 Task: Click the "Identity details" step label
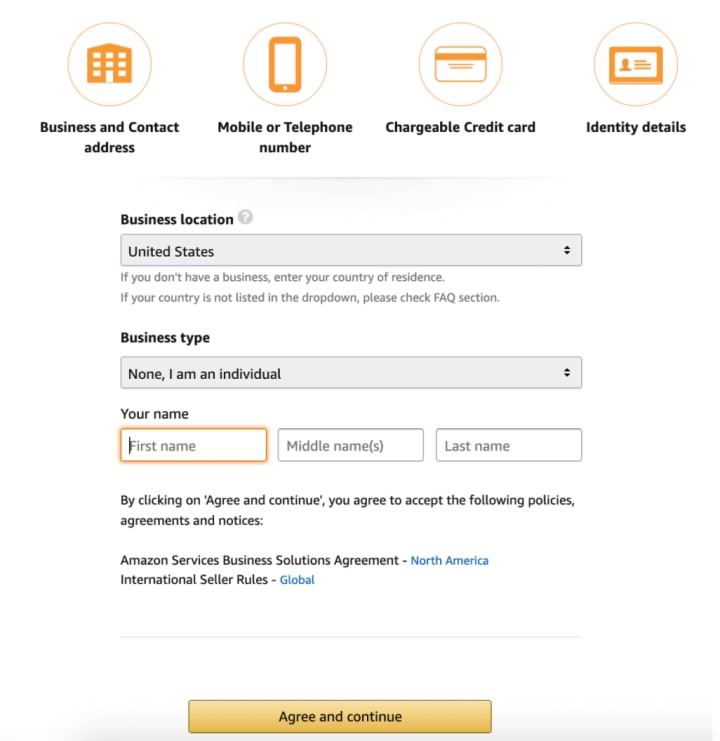[636, 127]
